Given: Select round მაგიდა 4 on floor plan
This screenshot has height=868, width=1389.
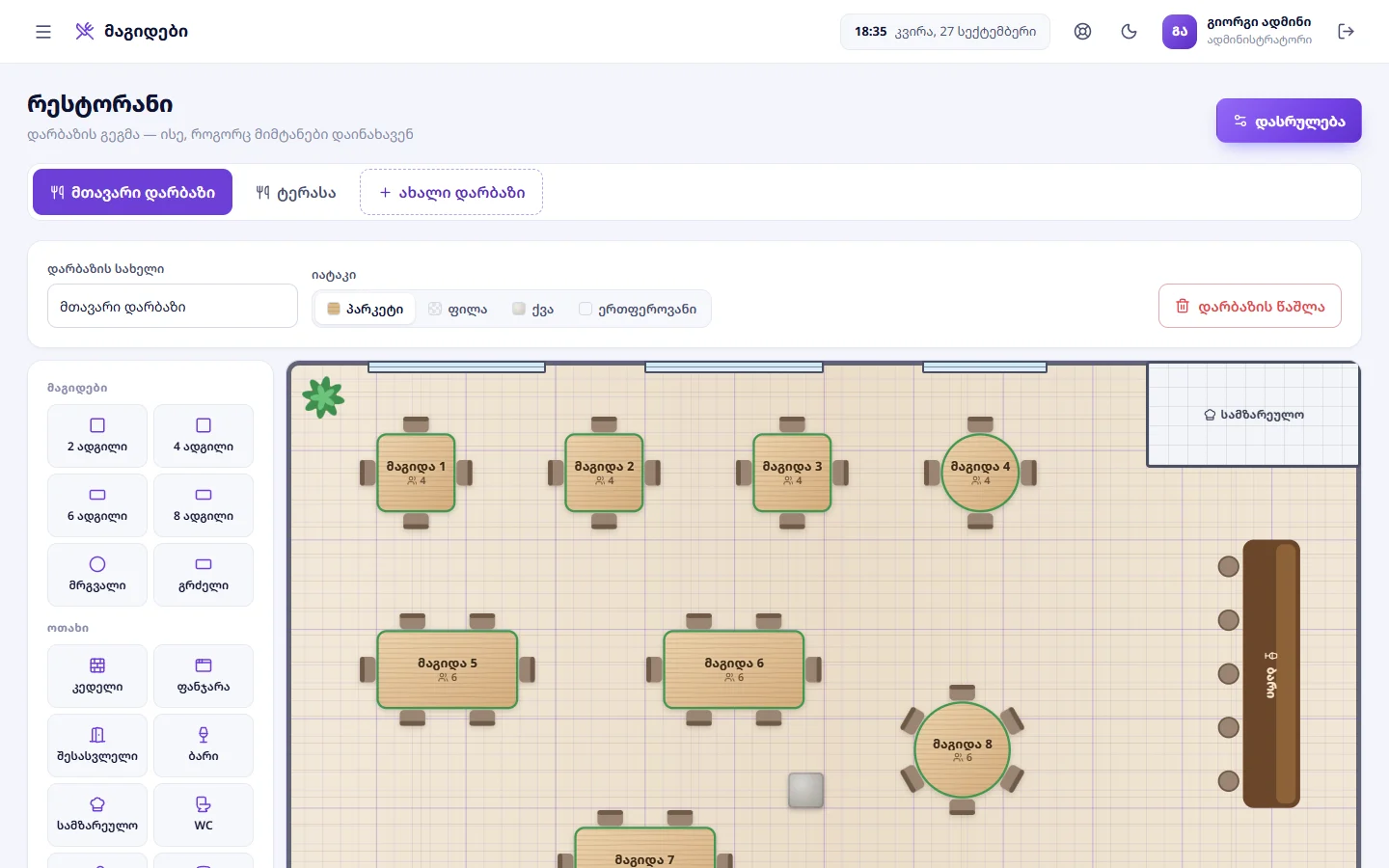Looking at the screenshot, I should click(980, 473).
